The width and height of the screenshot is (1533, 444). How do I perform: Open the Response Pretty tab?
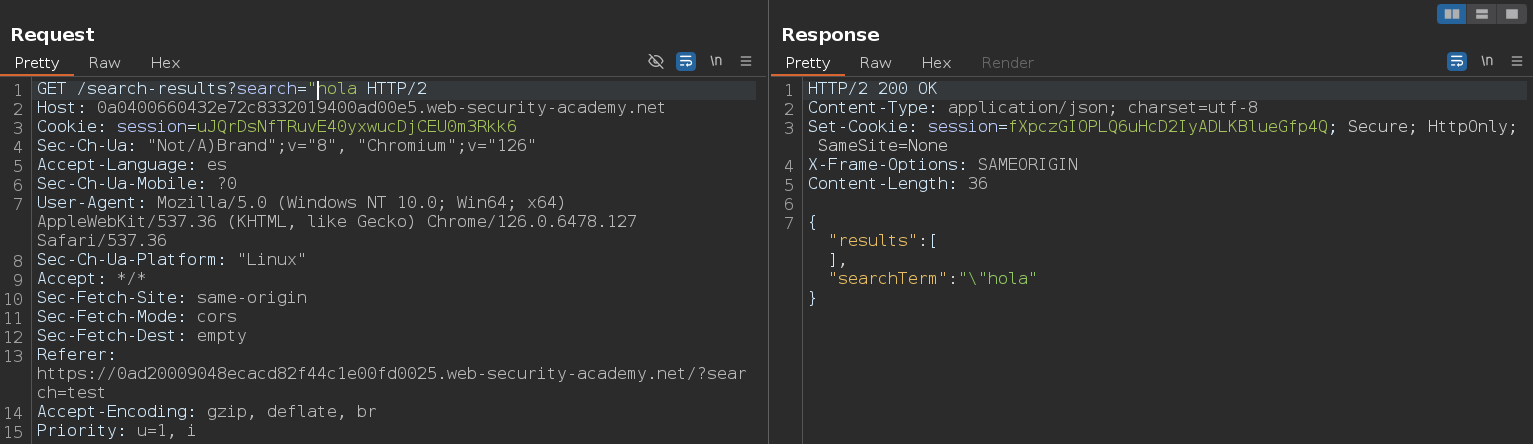808,62
